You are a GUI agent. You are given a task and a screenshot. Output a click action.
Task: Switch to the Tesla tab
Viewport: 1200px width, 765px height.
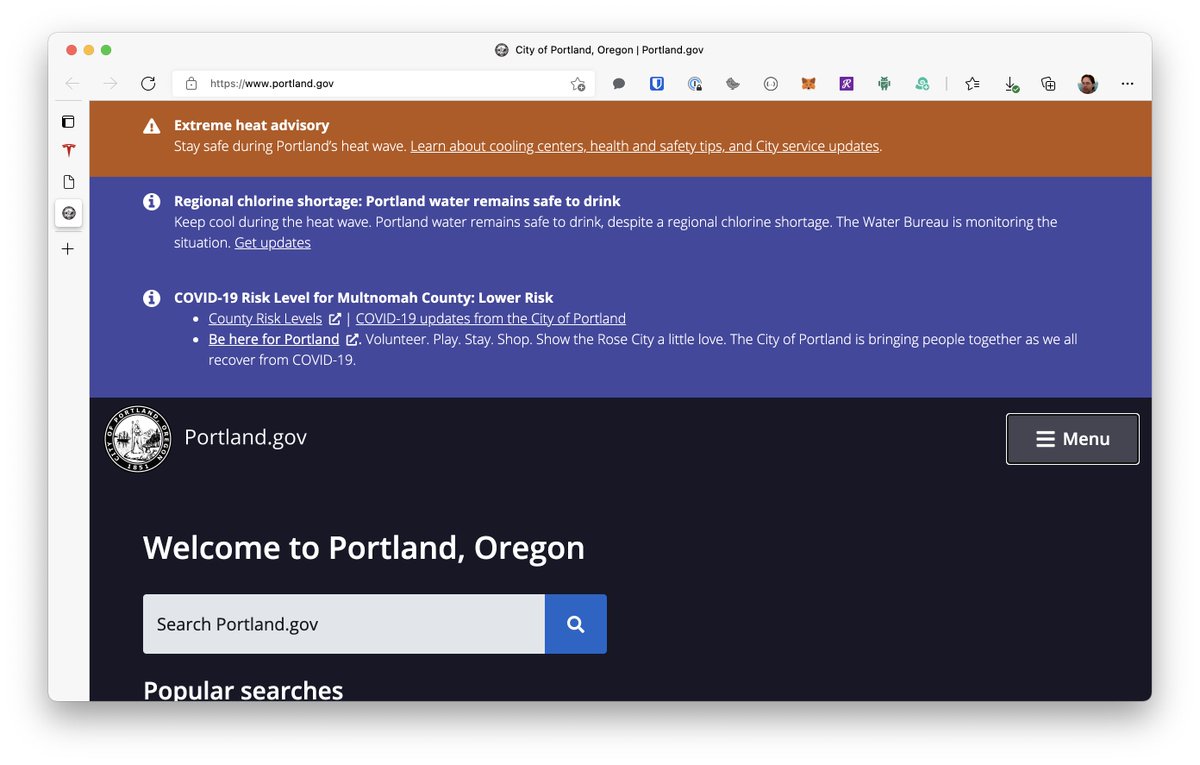[x=68, y=151]
